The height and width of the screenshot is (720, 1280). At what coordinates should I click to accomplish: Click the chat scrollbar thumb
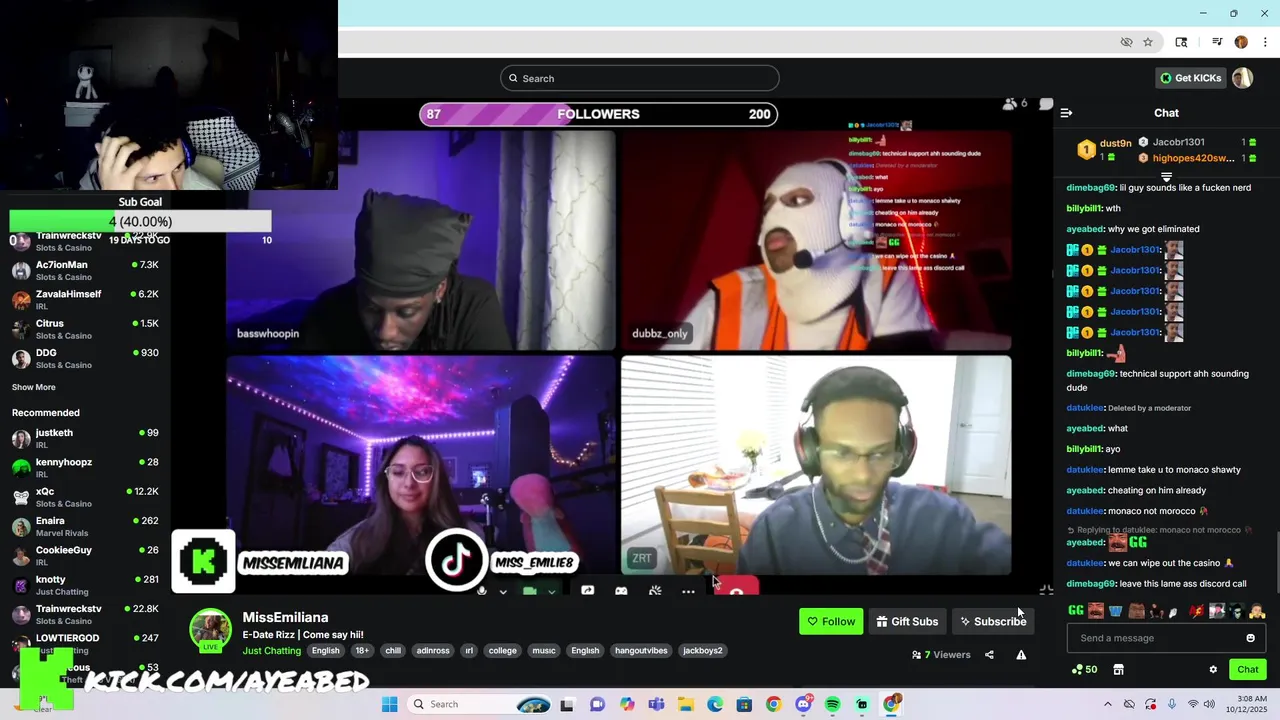(1276, 563)
